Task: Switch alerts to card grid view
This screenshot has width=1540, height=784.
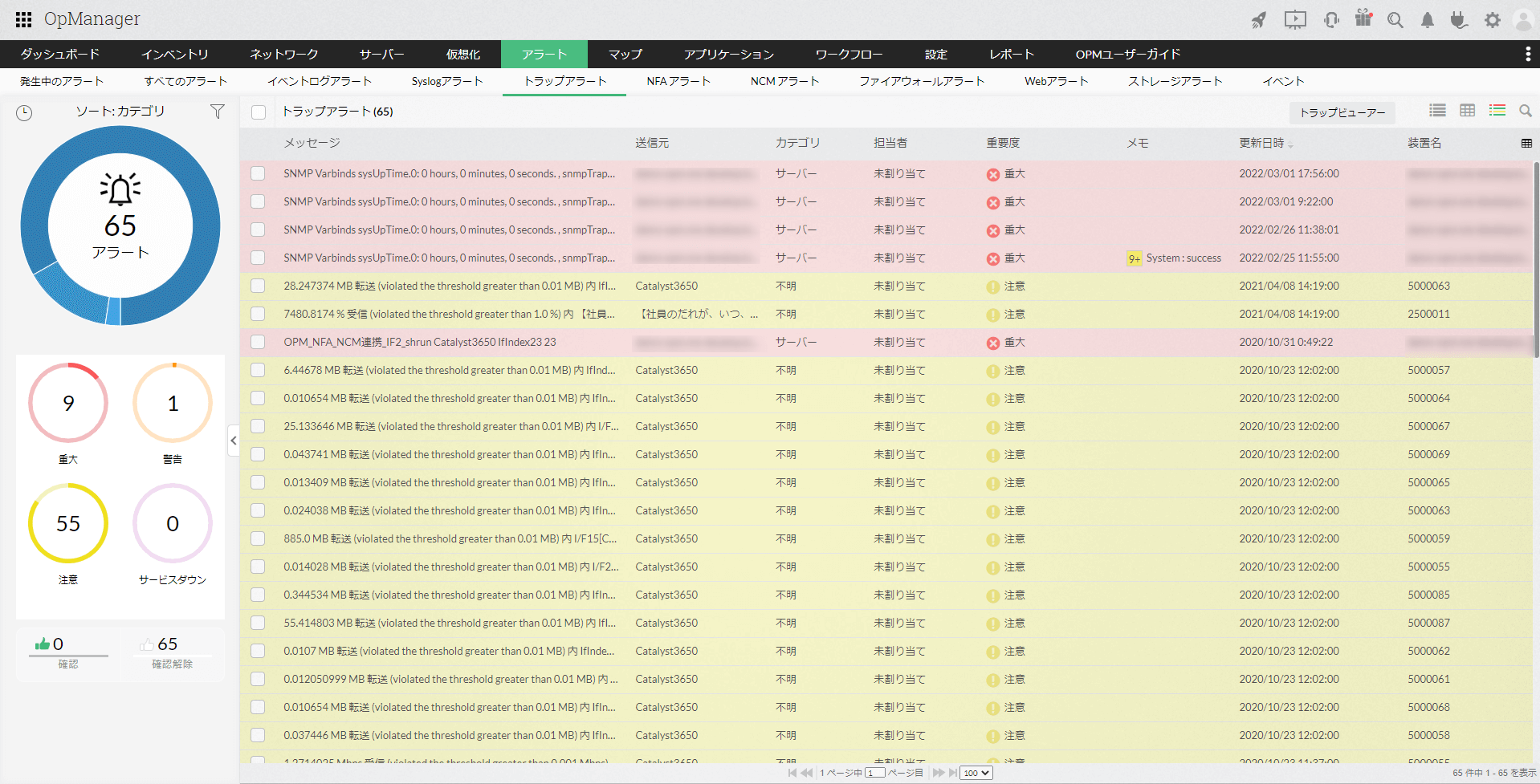Action: coord(1468,111)
